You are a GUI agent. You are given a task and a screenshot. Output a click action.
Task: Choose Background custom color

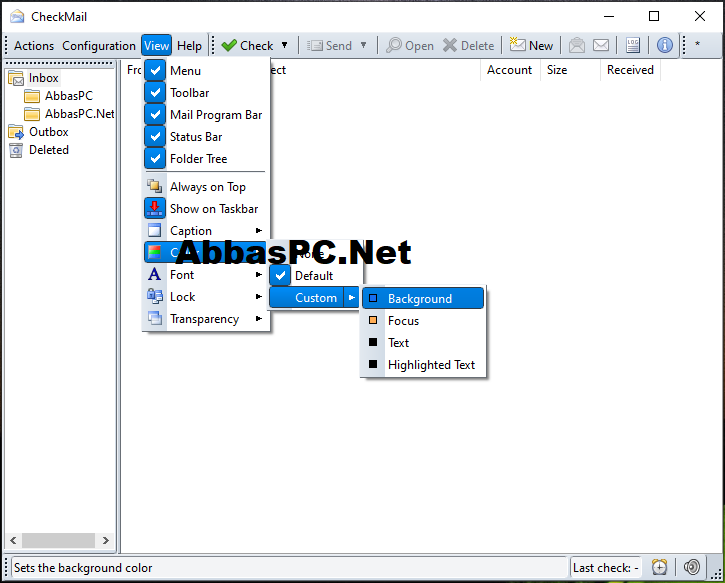(423, 299)
